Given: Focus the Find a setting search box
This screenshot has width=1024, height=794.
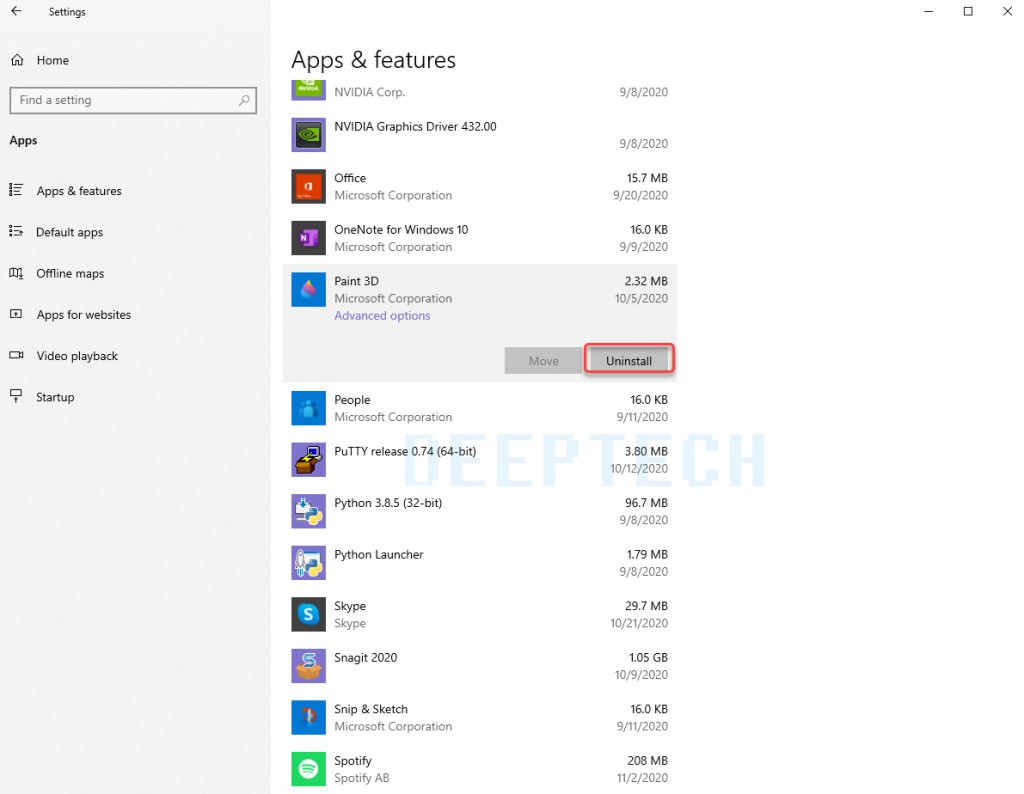Looking at the screenshot, I should 133,101.
